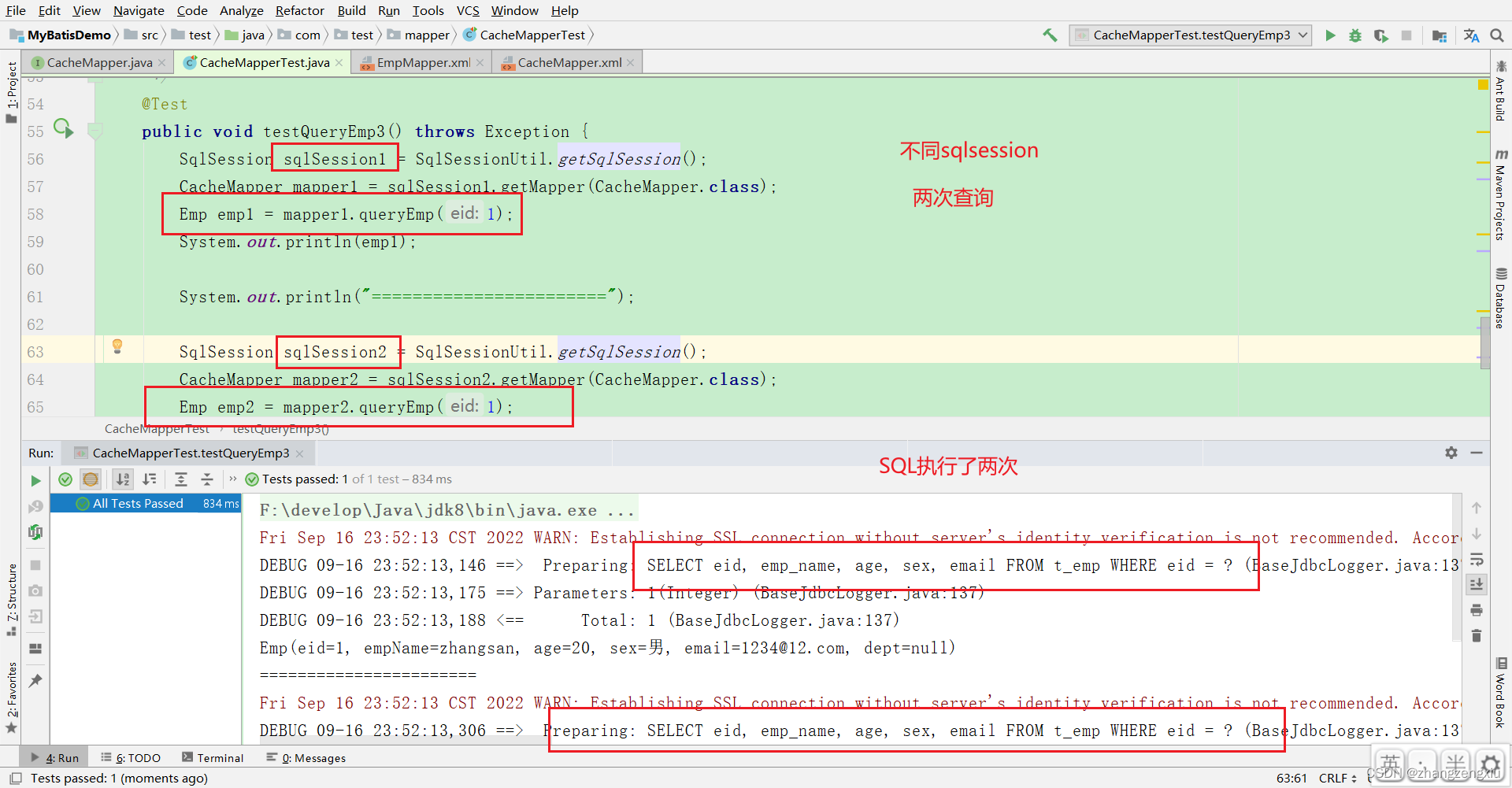This screenshot has height=788, width=1512.
Task: Click the translate icon in the top toolbar
Action: pyautogui.click(x=1471, y=35)
